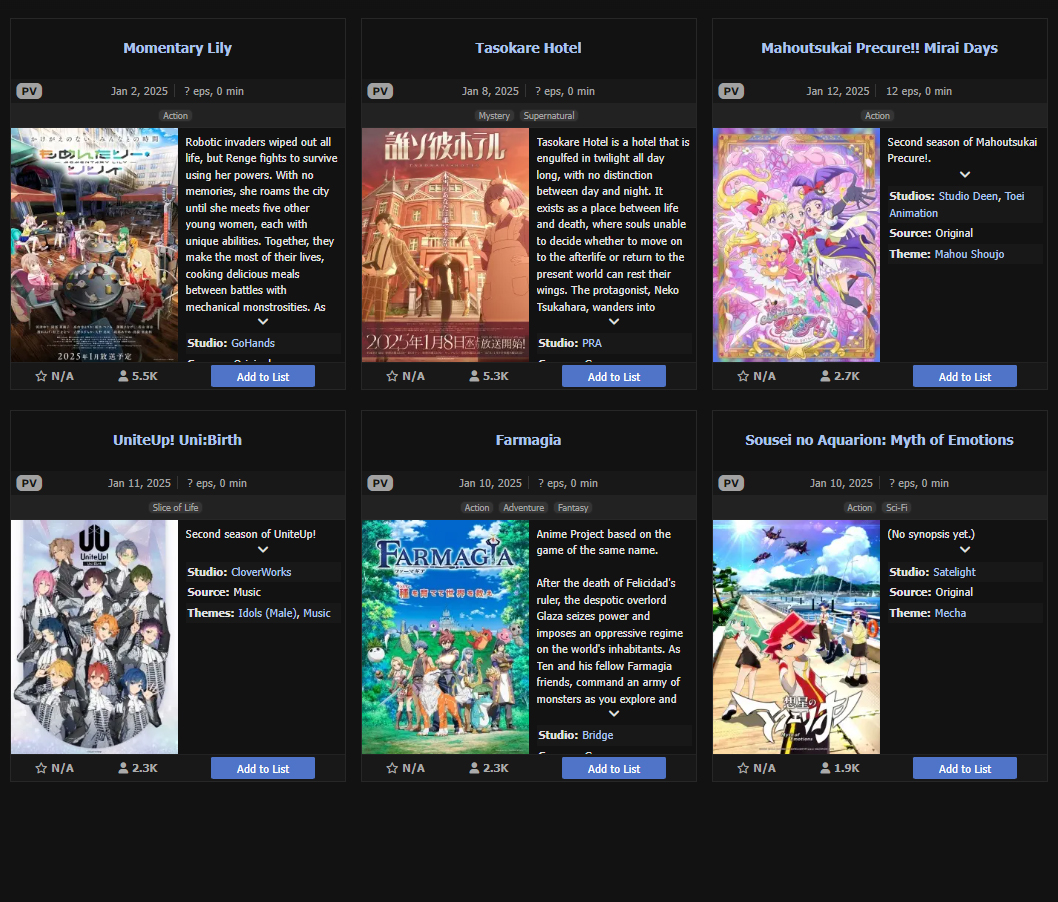The width and height of the screenshot is (1058, 902).
Task: Open the Momentary Lily poster image
Action: point(94,245)
